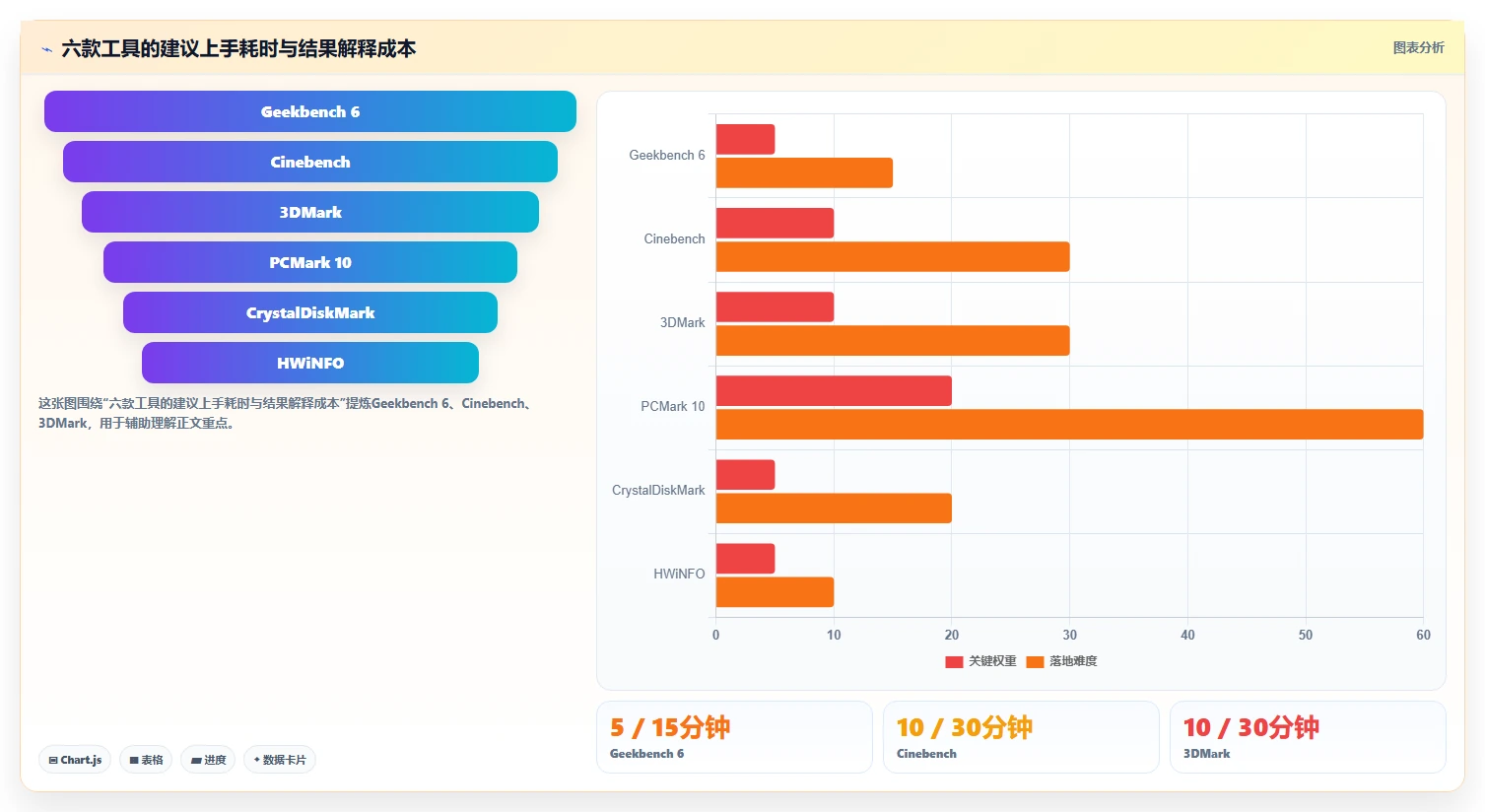Click the red 关键权重 bar for Cinebench
The width and height of the screenshot is (1485, 812).
coord(775,223)
